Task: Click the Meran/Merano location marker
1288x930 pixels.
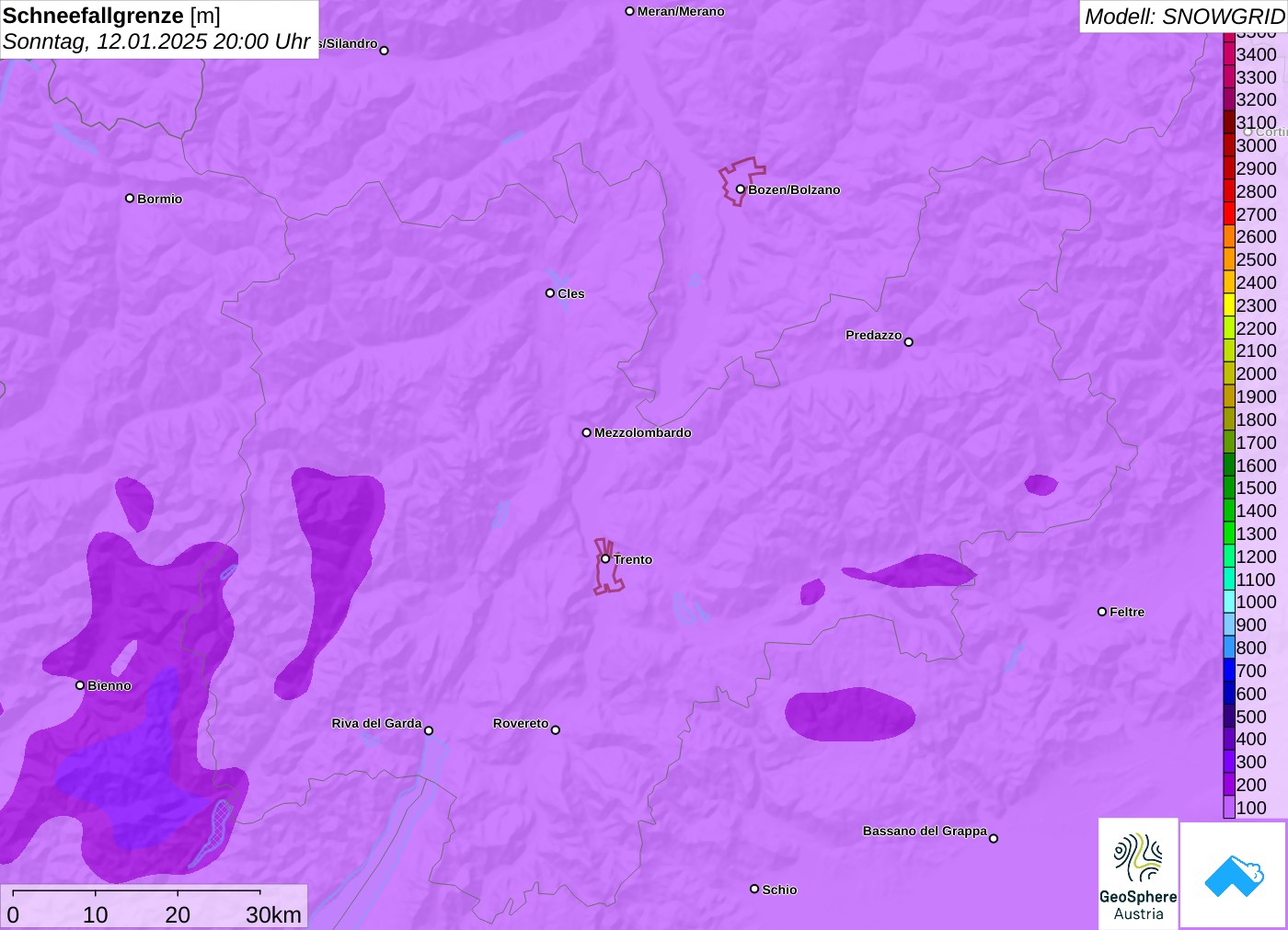Action: (630, 11)
